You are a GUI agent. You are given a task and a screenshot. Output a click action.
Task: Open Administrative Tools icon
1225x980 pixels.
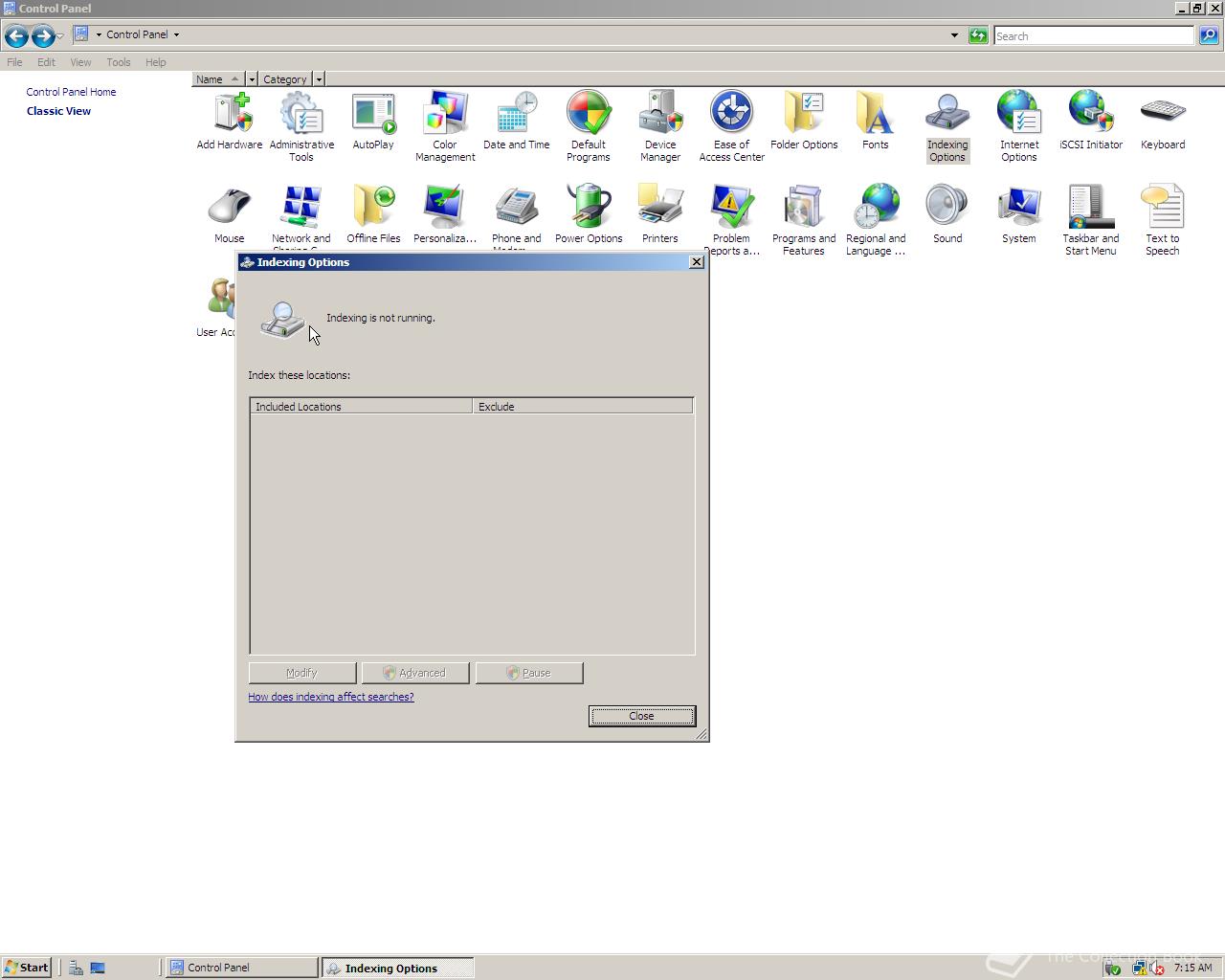tap(301, 125)
